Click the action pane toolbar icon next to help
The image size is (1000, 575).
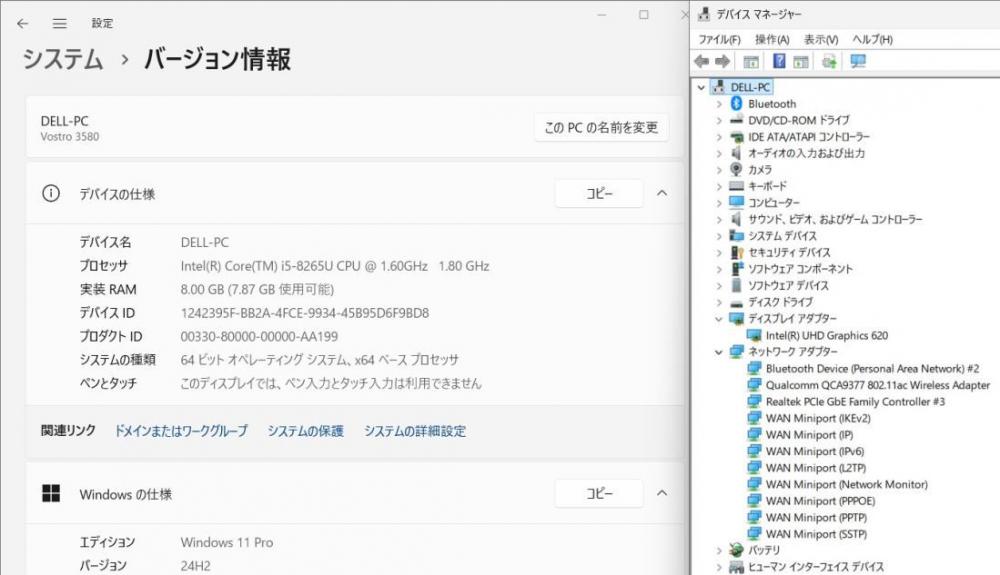tap(801, 61)
